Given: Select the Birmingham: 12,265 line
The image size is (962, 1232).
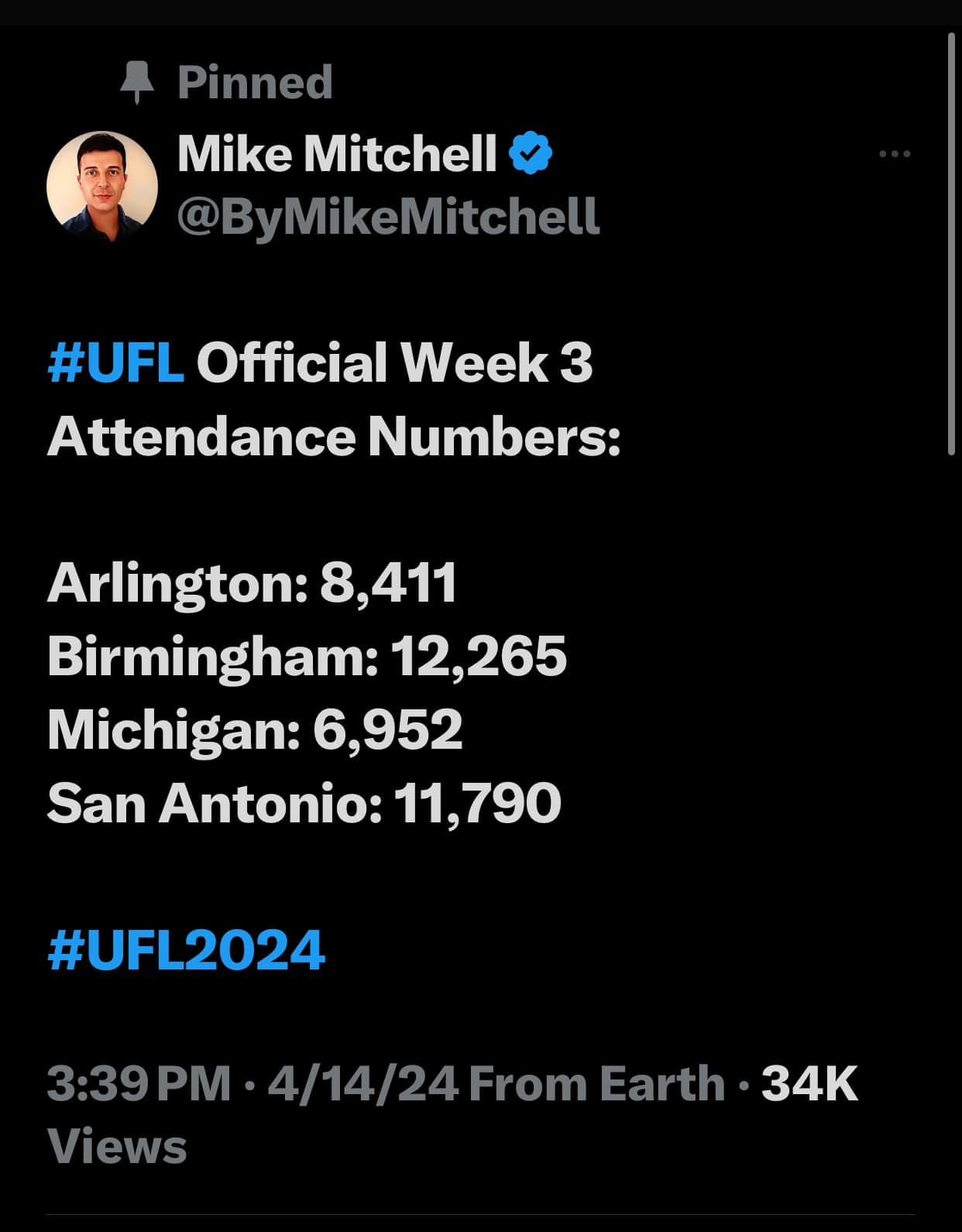Looking at the screenshot, I should pyautogui.click(x=307, y=657).
